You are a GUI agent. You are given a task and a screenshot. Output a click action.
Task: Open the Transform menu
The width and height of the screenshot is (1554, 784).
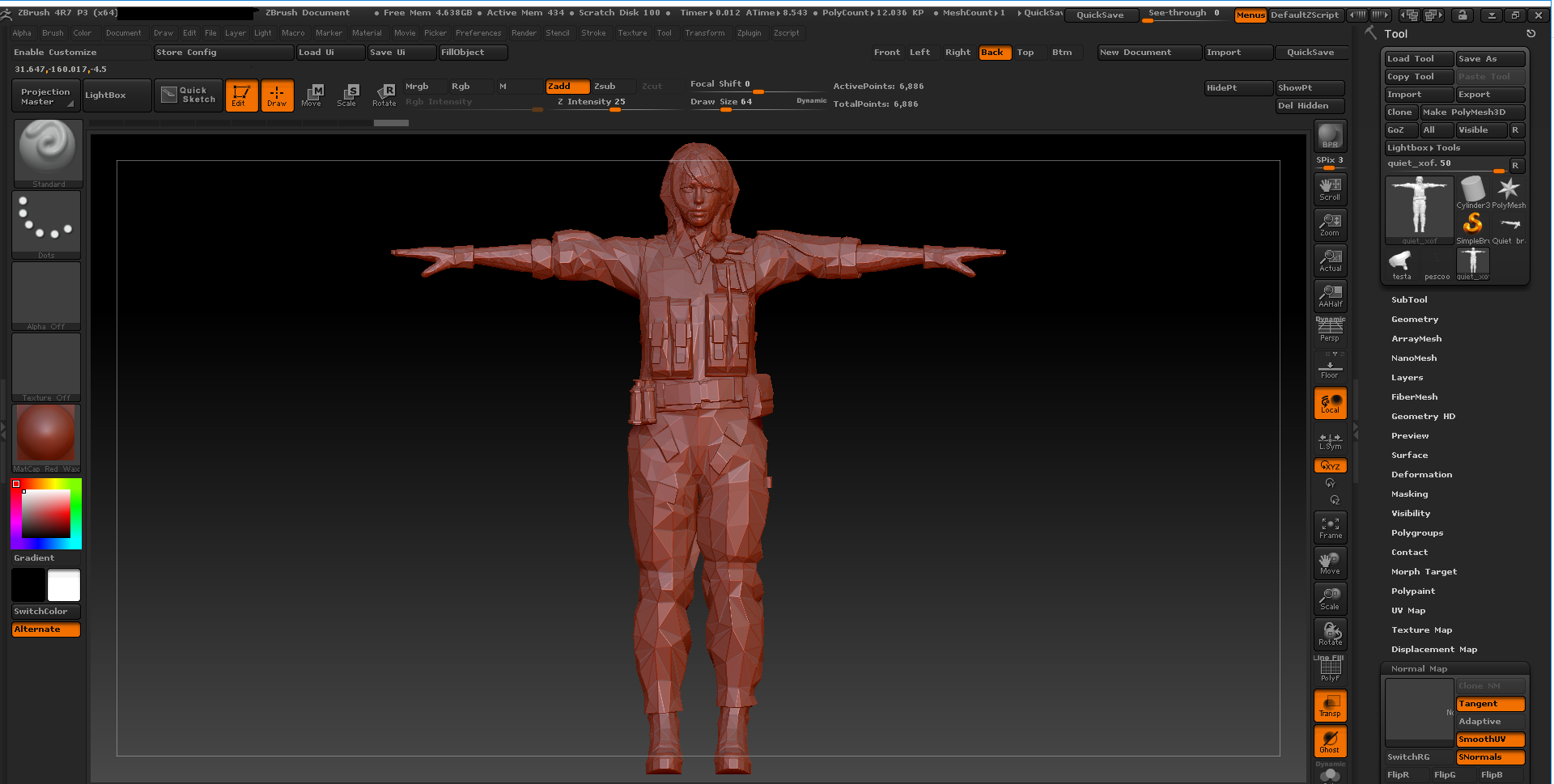704,33
